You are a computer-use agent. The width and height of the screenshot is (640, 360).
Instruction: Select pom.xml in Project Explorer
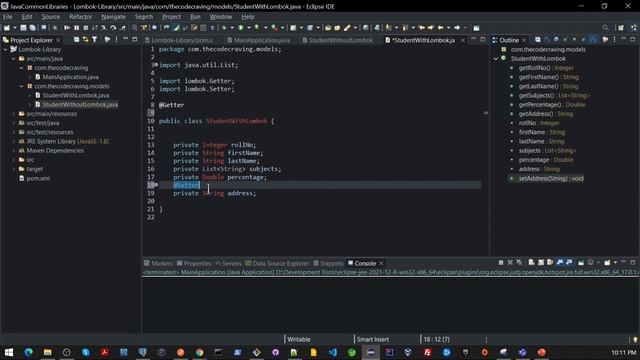point(38,178)
